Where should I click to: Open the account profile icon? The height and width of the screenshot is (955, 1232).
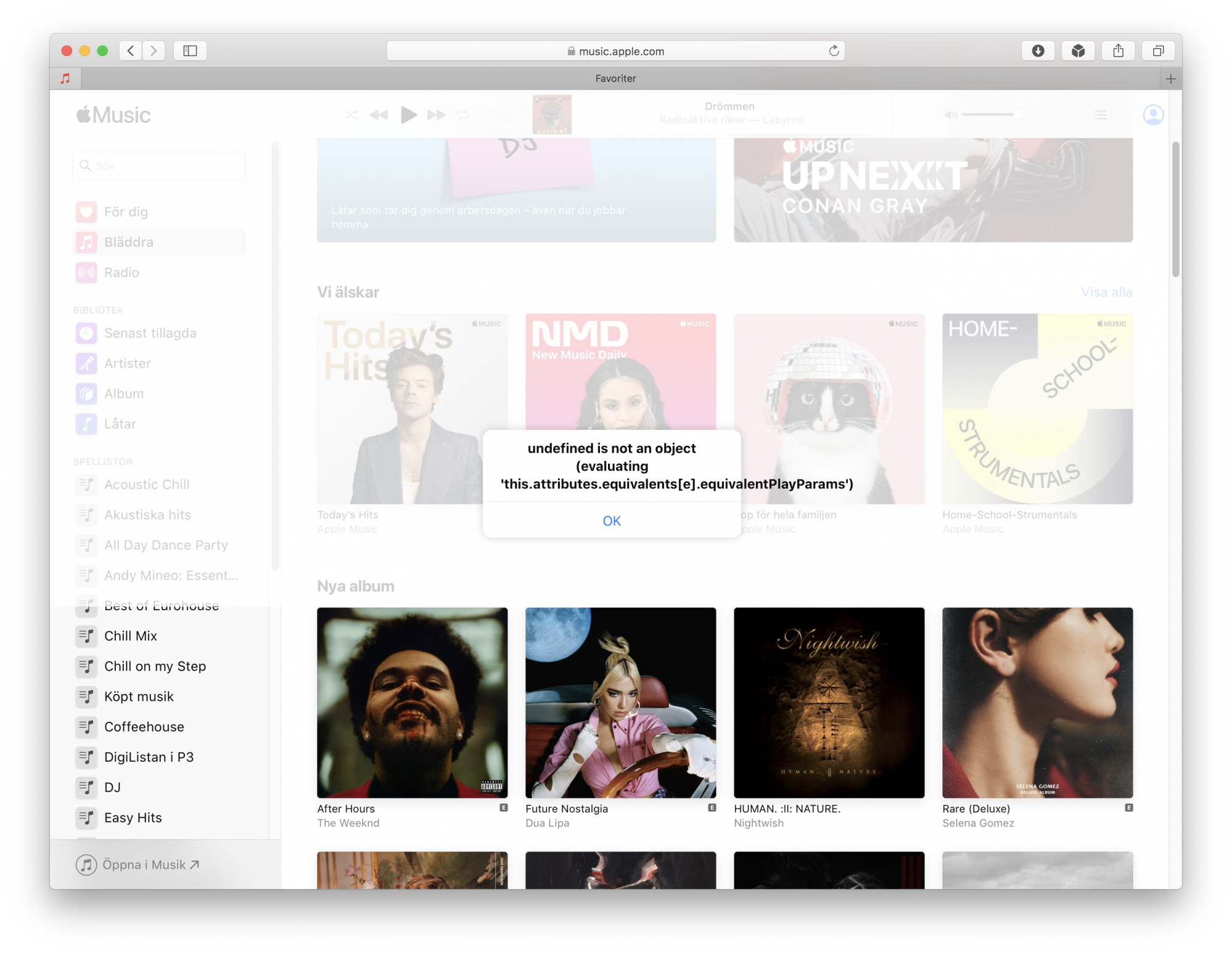(x=1153, y=115)
